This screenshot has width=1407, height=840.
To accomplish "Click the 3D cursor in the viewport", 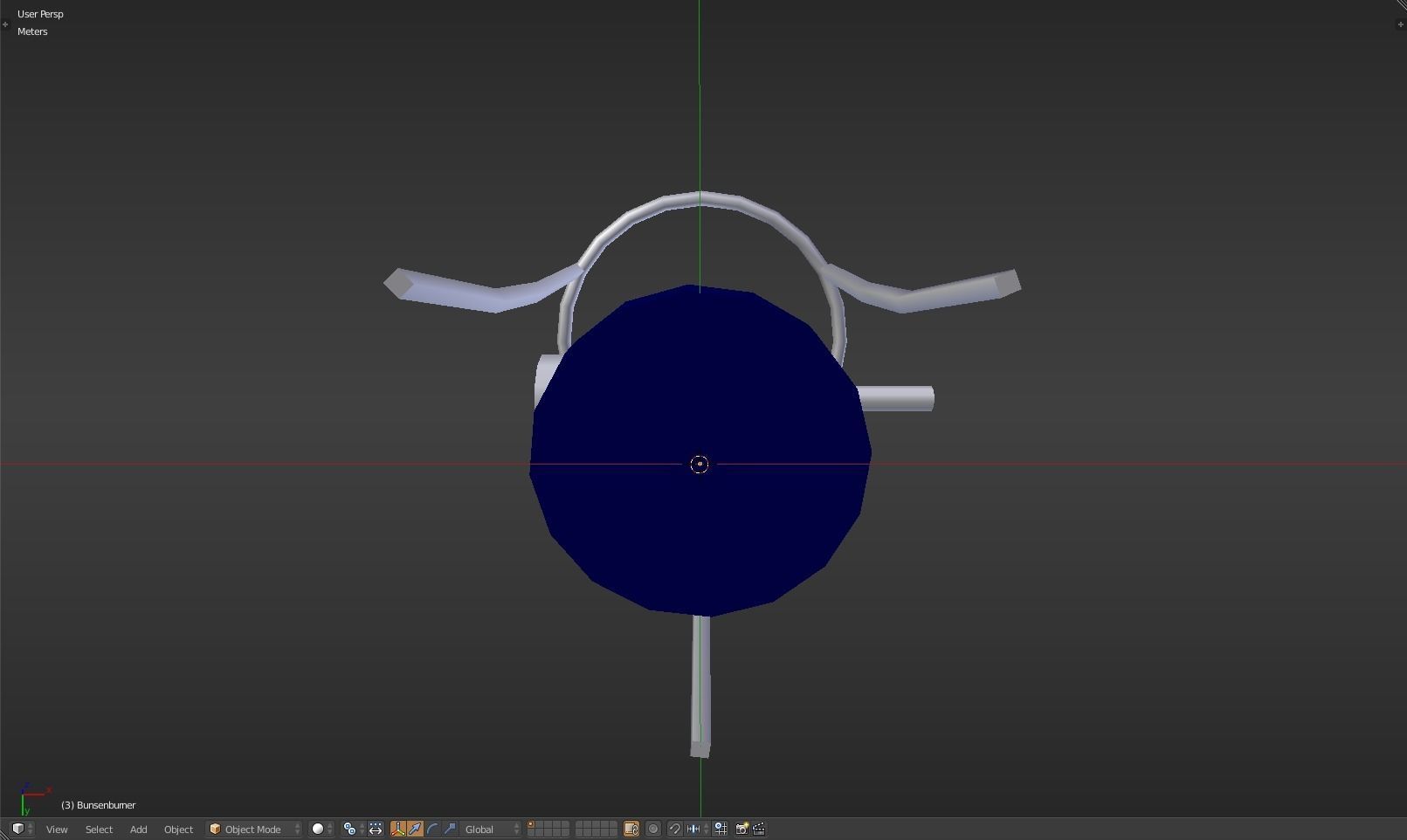I will click(x=700, y=465).
